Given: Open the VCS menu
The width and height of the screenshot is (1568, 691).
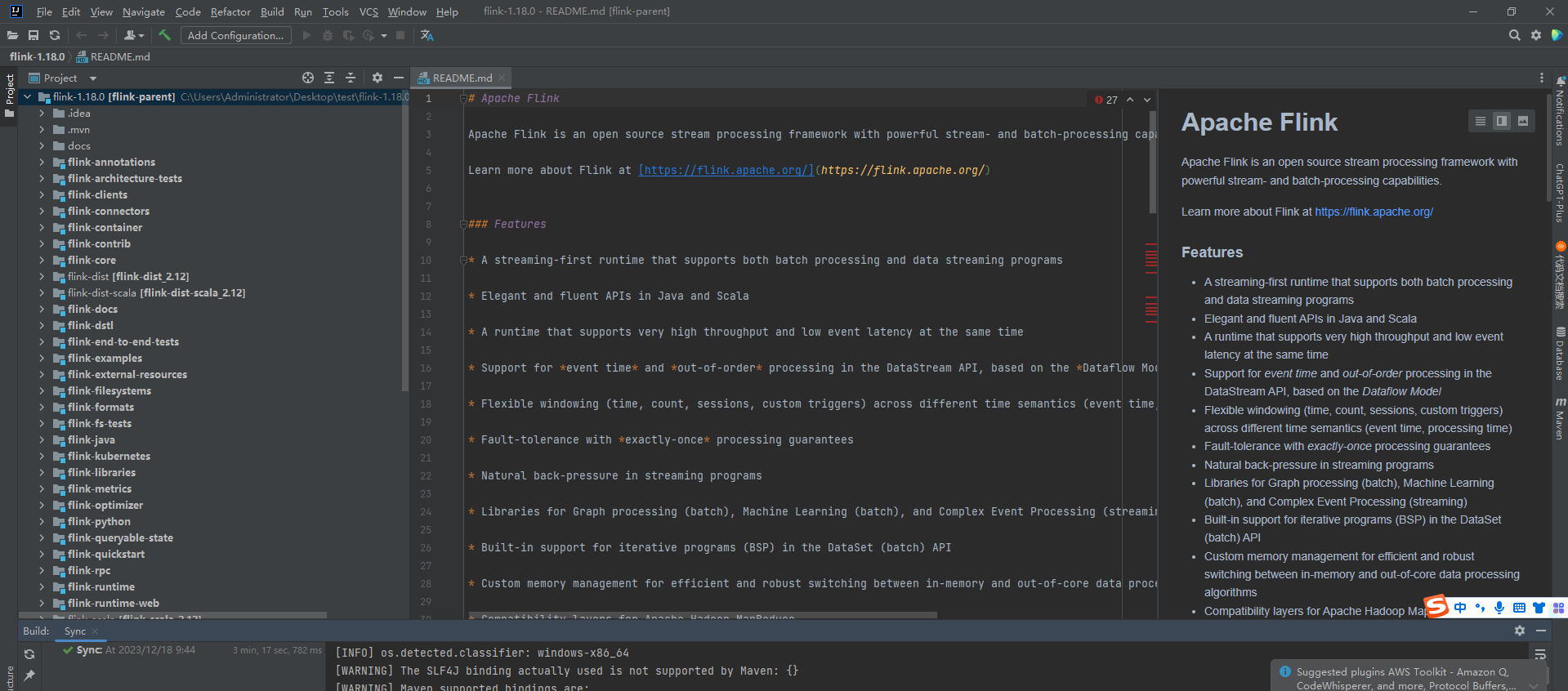Looking at the screenshot, I should point(369,11).
